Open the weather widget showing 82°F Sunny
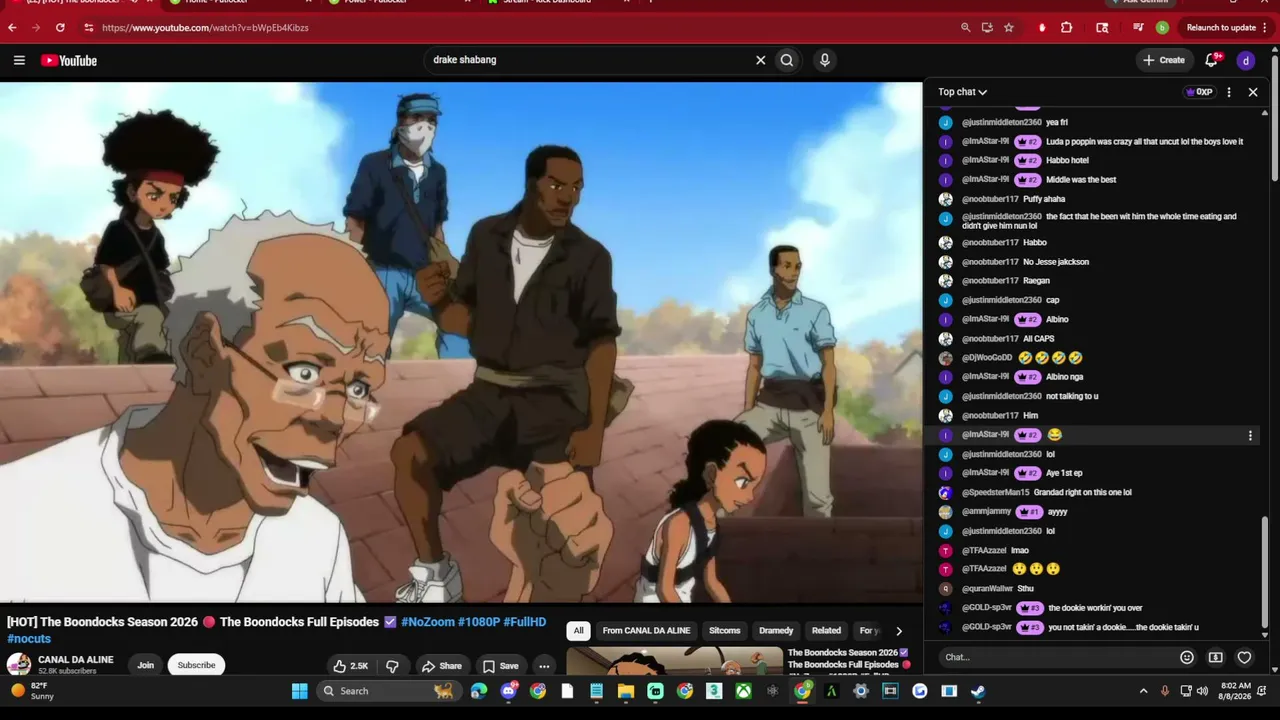The height and width of the screenshot is (720, 1280). pos(33,691)
